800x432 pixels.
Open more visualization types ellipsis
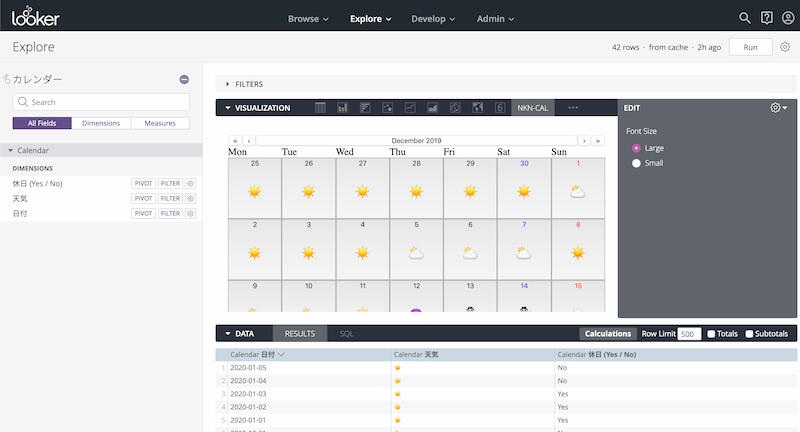(573, 108)
